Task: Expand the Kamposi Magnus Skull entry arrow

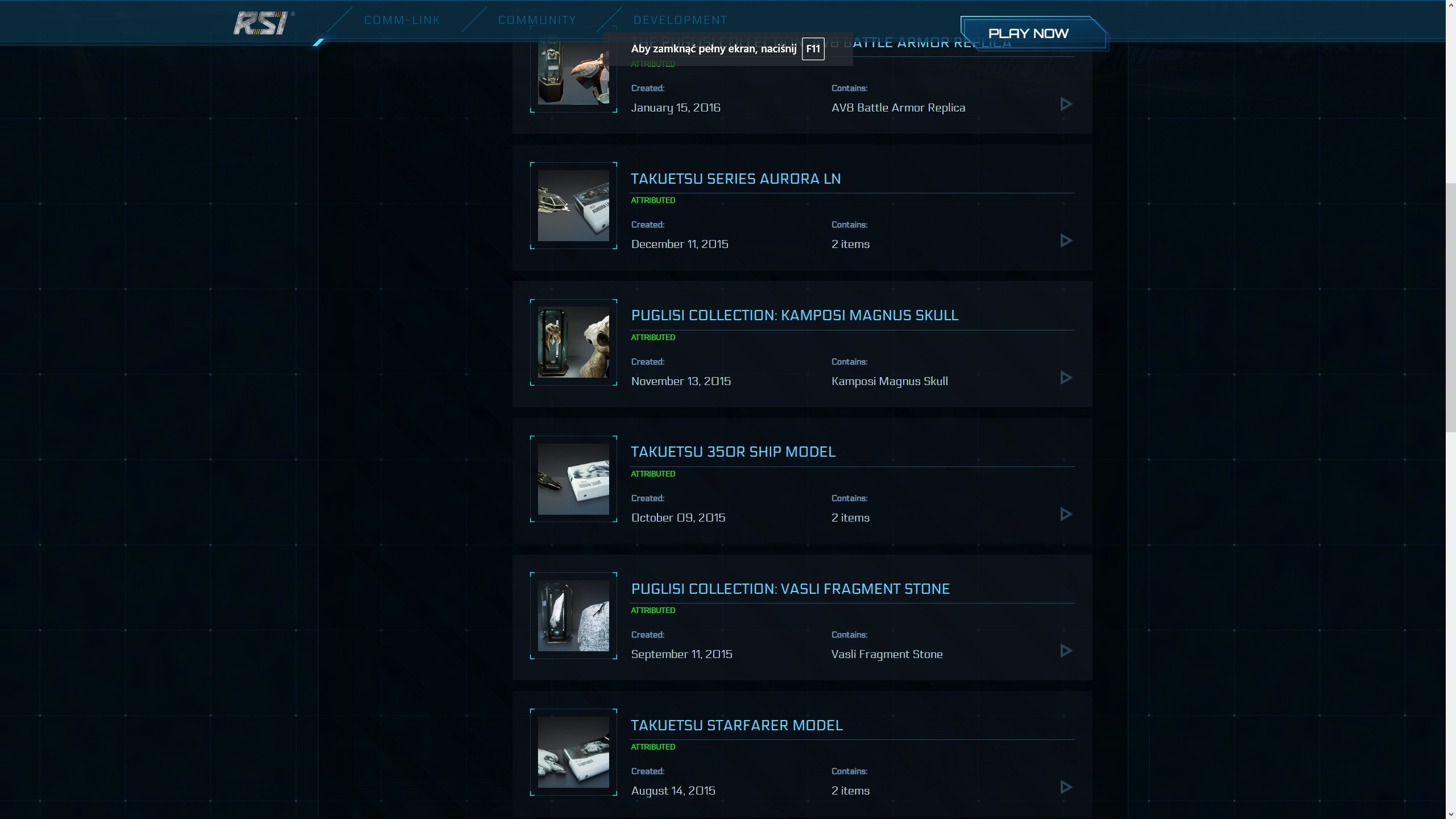Action: (1066, 378)
